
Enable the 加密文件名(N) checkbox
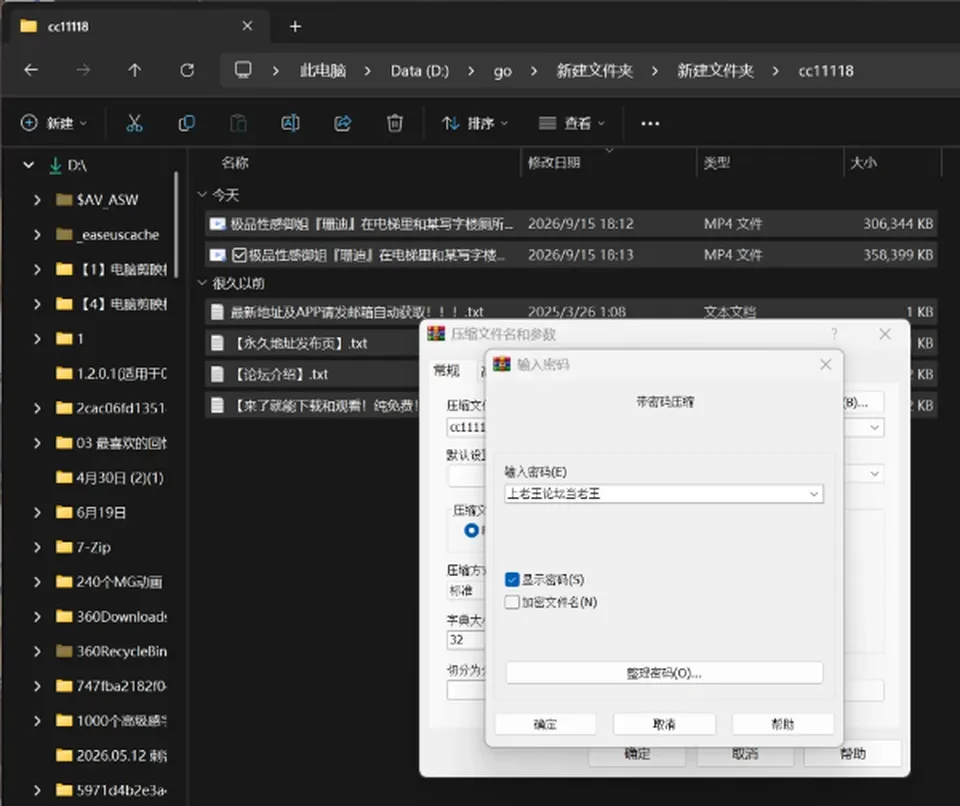(512, 602)
